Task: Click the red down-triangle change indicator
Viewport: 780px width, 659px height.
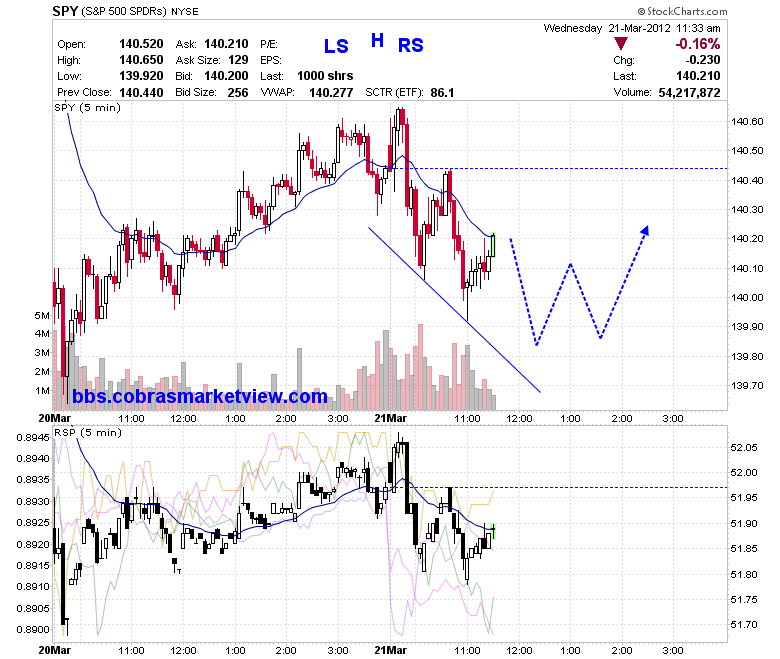Action: 620,44
